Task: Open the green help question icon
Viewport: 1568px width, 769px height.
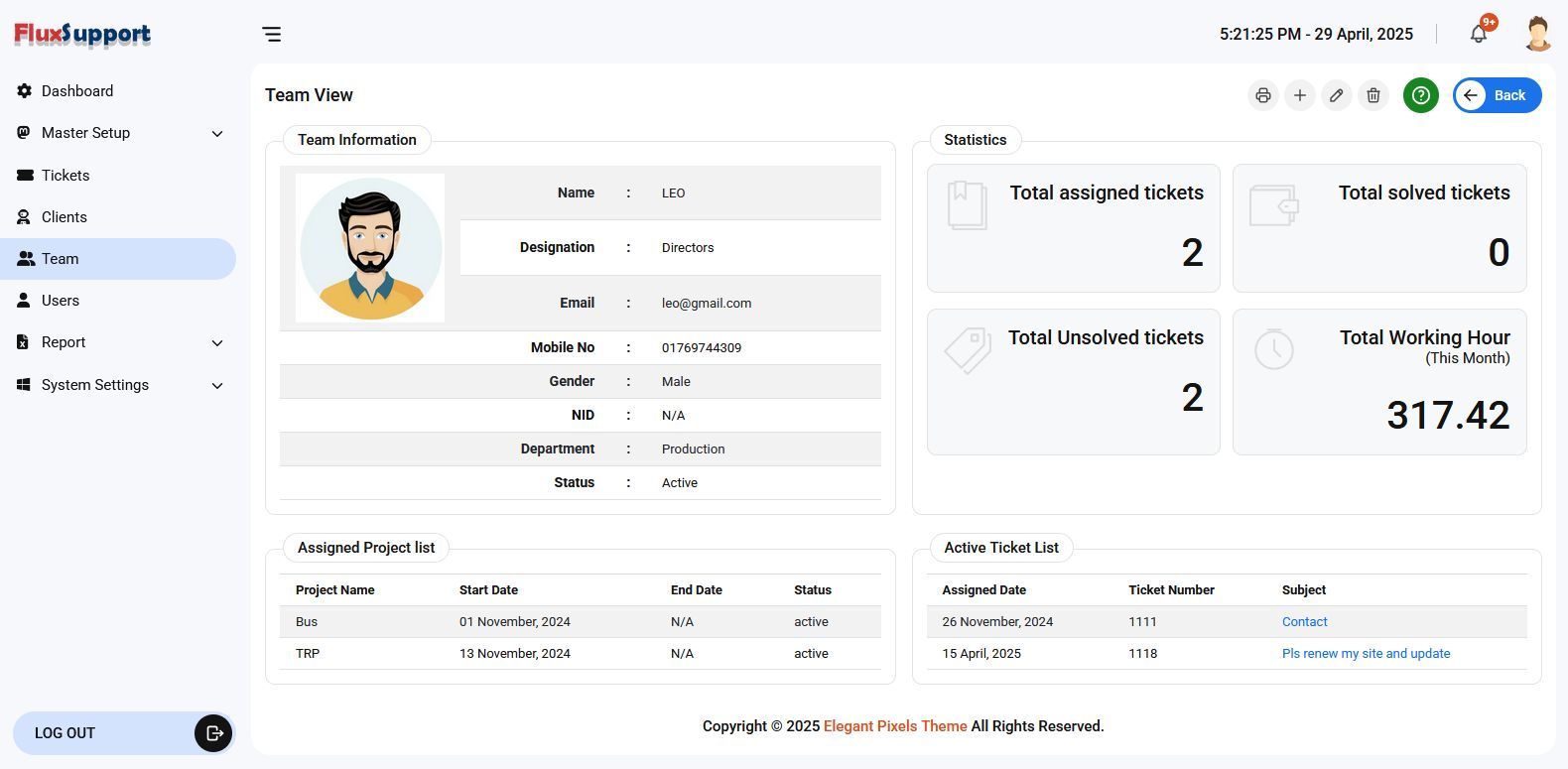Action: pos(1421,95)
